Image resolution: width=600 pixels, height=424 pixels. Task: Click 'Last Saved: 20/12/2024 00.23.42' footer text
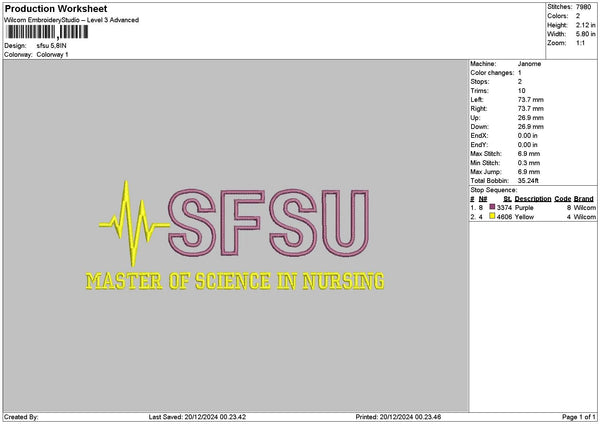[x=197, y=417]
